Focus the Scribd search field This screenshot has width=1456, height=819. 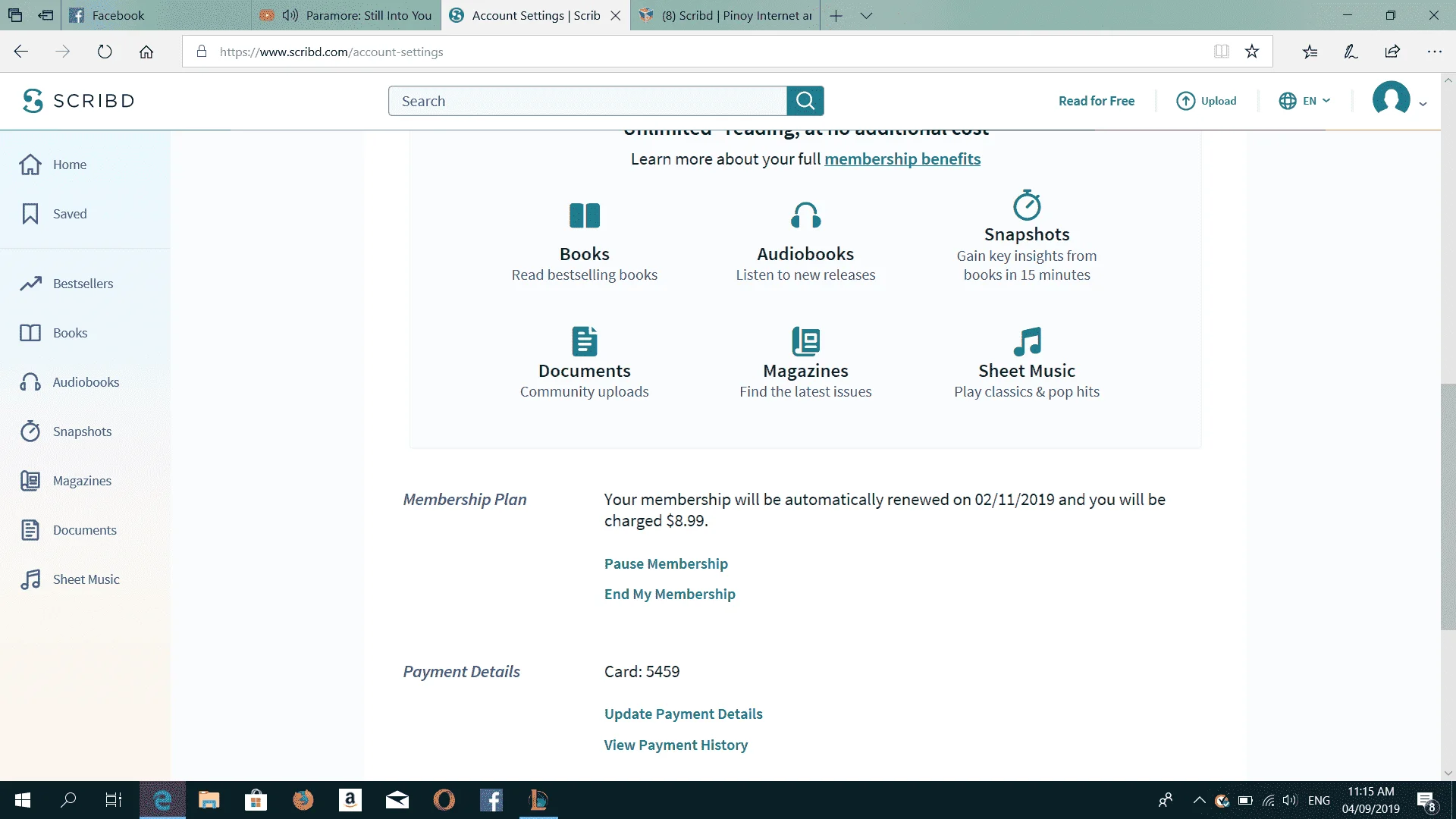point(587,101)
